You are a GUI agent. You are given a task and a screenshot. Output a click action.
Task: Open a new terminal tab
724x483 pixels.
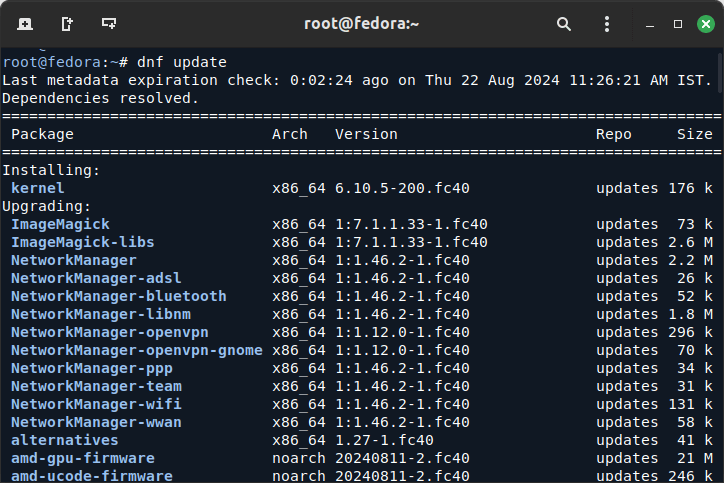point(25,24)
